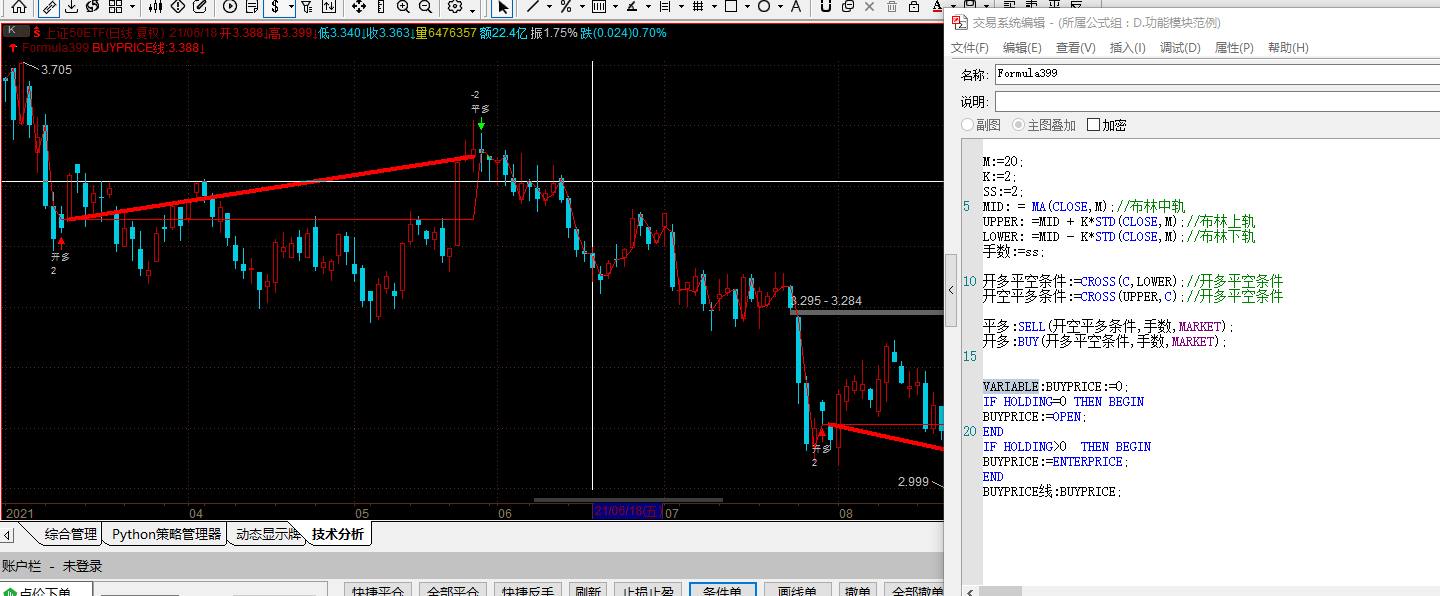The height and width of the screenshot is (596, 1440).
Task: Open the 调试(D) menu
Action: [1180, 48]
